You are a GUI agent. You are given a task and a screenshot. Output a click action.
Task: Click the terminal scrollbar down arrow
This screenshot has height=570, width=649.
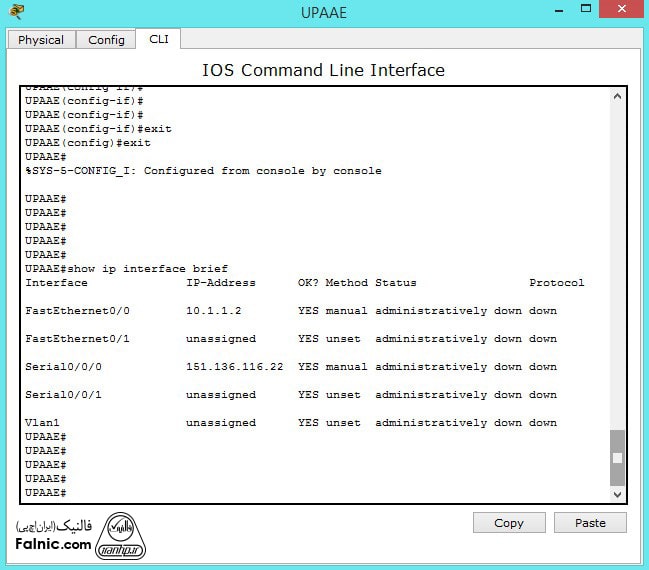617,494
